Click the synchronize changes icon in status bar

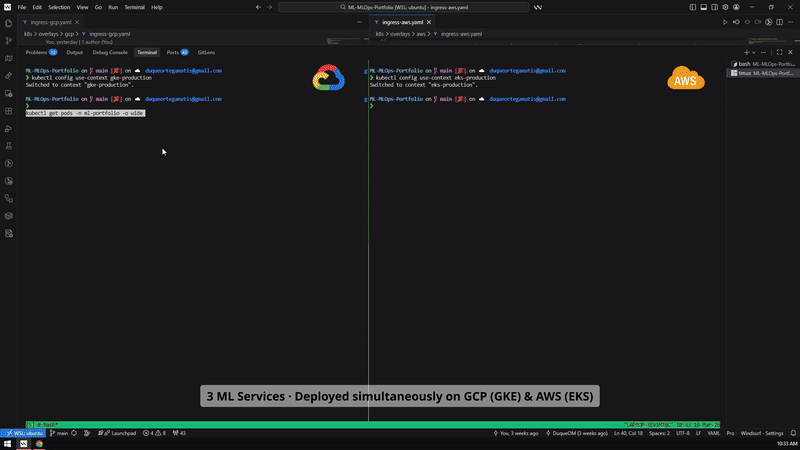point(74,433)
